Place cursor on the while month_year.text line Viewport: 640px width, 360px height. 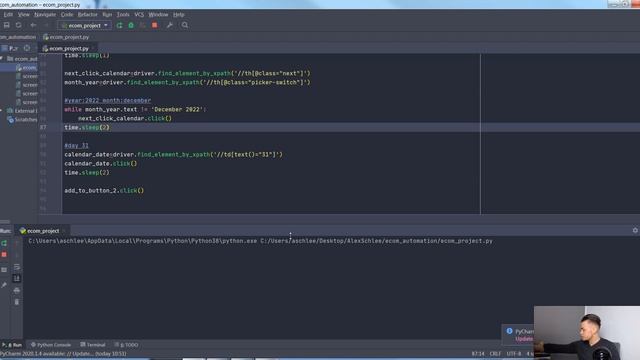point(135,109)
